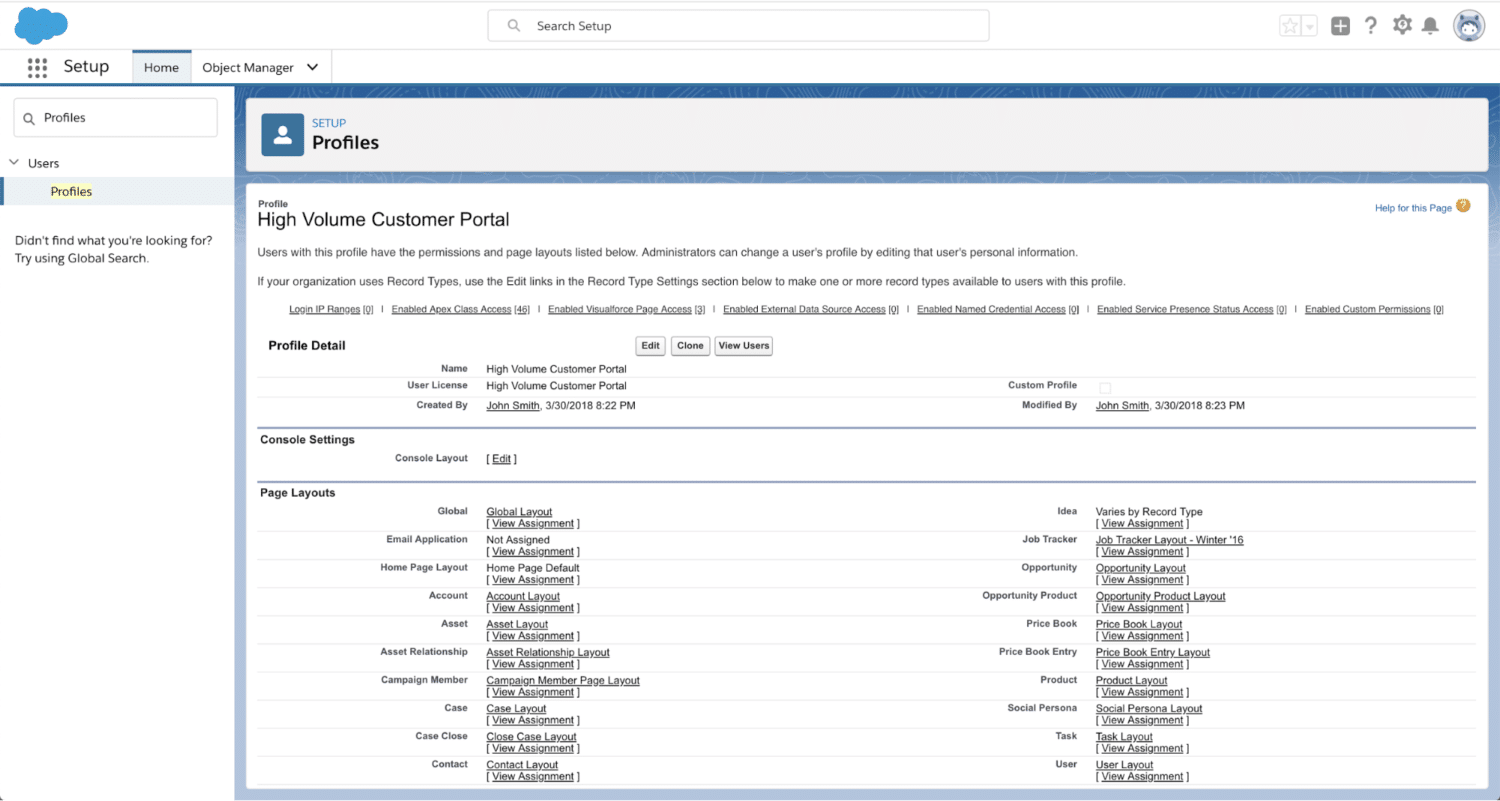1500x801 pixels.
Task: Click the blue Profiles setup page icon
Action: click(x=283, y=134)
